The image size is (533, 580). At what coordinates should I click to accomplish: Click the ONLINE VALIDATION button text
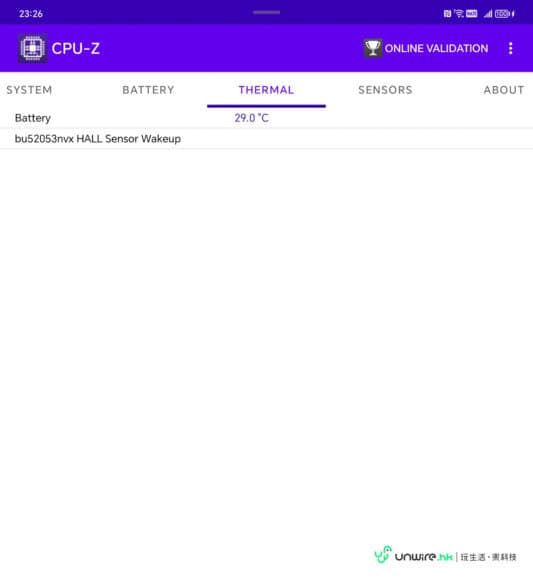pyautogui.click(x=436, y=48)
